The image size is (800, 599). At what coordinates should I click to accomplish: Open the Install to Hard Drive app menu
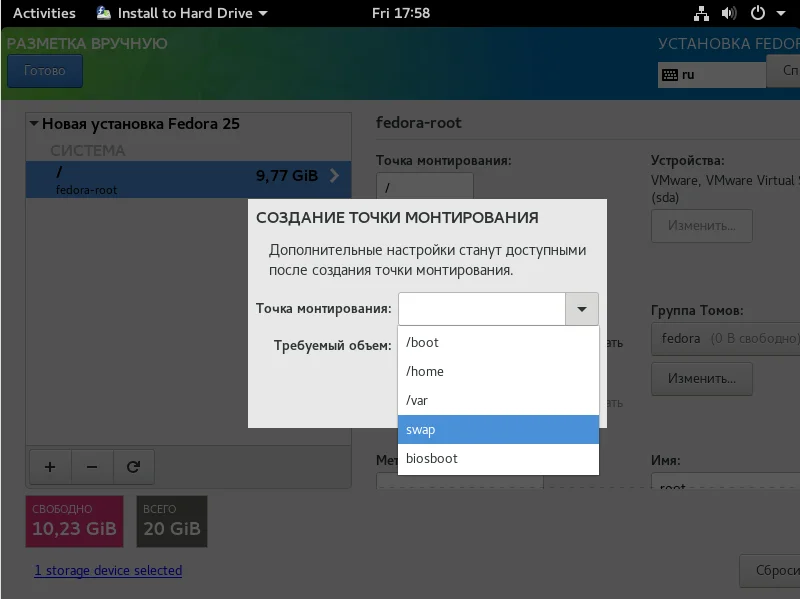182,13
